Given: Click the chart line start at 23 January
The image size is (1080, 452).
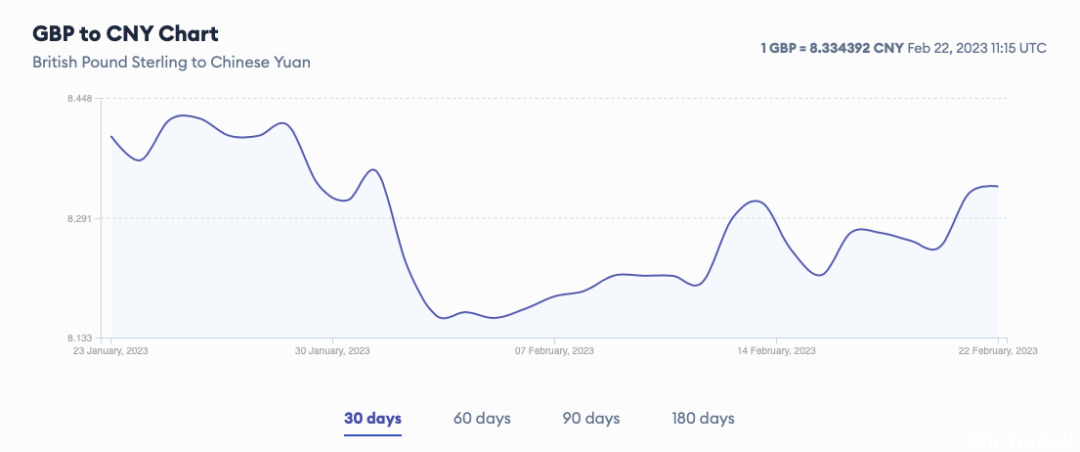Looking at the screenshot, I should 112,136.
